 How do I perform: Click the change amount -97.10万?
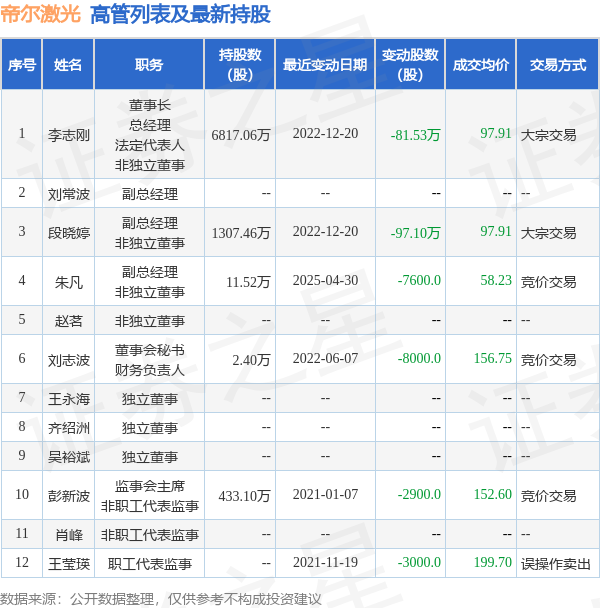pyautogui.click(x=415, y=233)
